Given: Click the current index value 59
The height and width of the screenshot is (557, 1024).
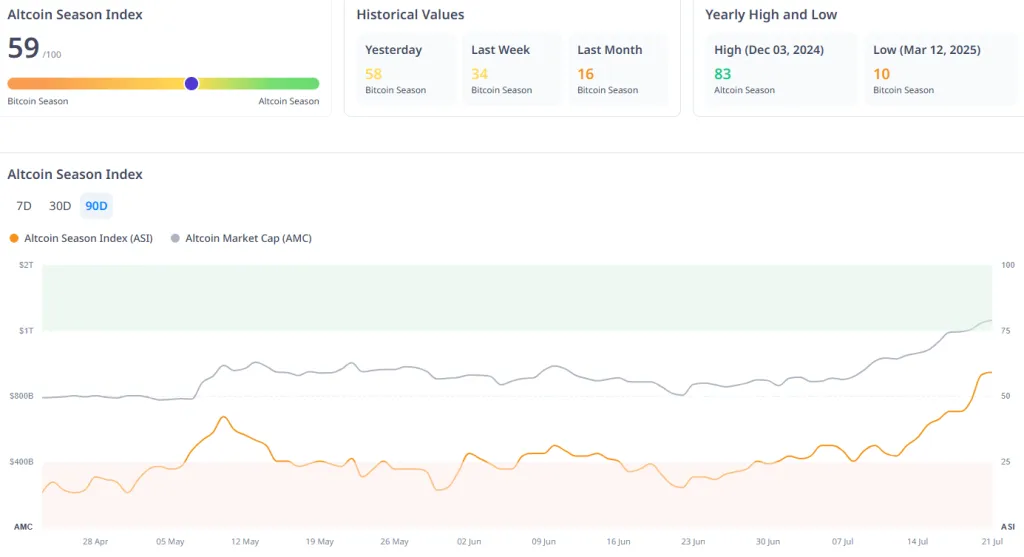Looking at the screenshot, I should pos(24,48).
